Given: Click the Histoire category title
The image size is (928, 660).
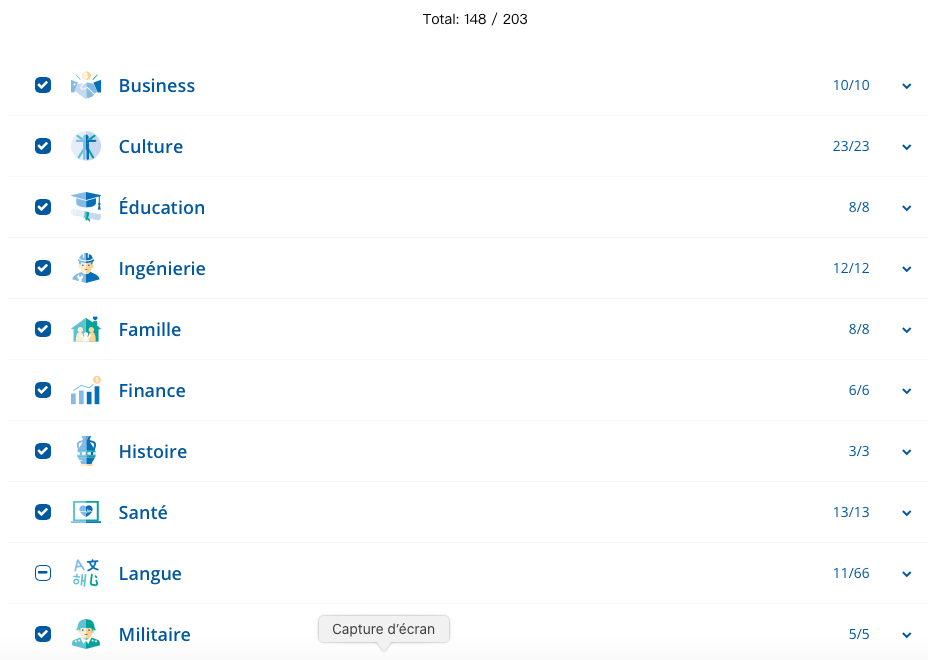Looking at the screenshot, I should 152,452.
